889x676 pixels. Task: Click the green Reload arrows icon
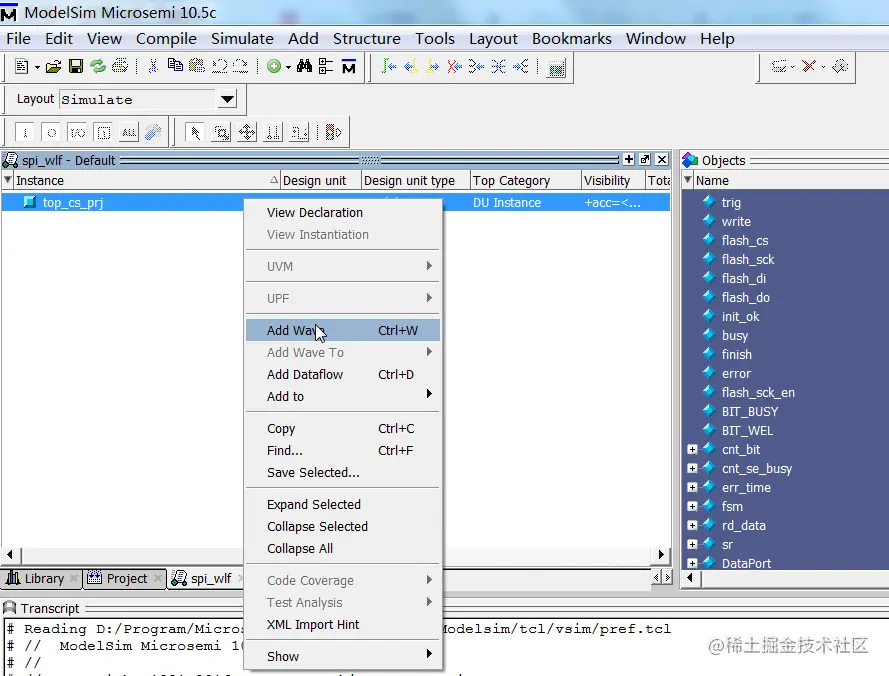coord(98,67)
